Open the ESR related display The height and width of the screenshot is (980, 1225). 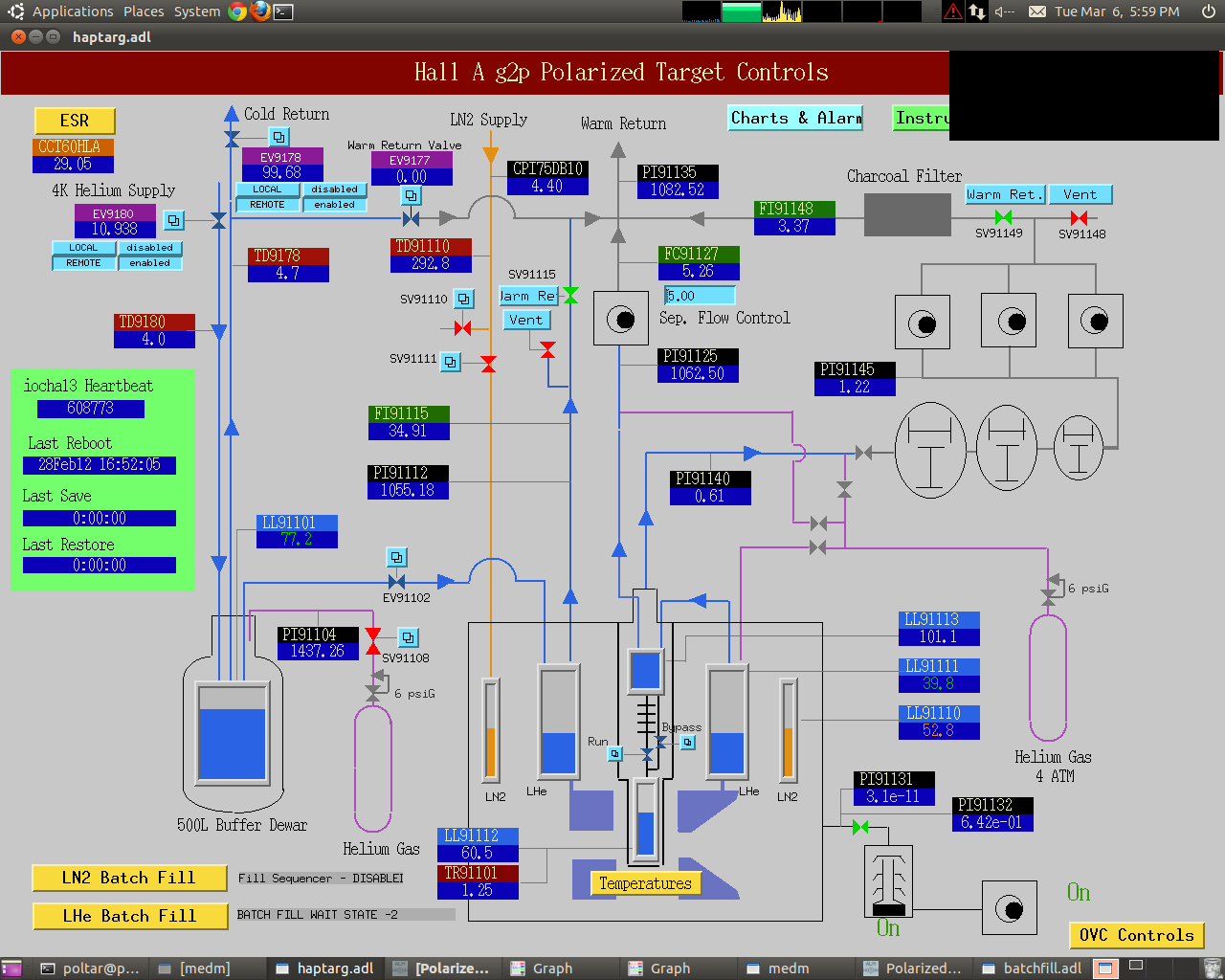pyautogui.click(x=75, y=121)
